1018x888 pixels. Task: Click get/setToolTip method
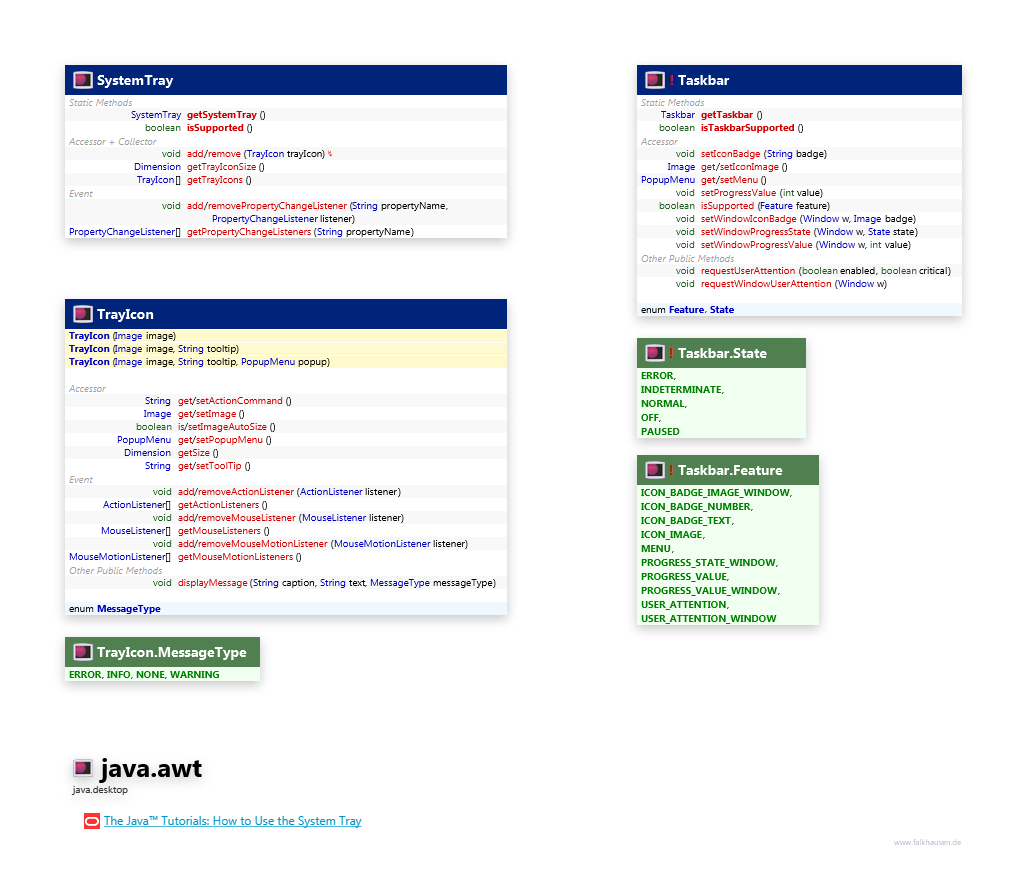click(x=210, y=465)
